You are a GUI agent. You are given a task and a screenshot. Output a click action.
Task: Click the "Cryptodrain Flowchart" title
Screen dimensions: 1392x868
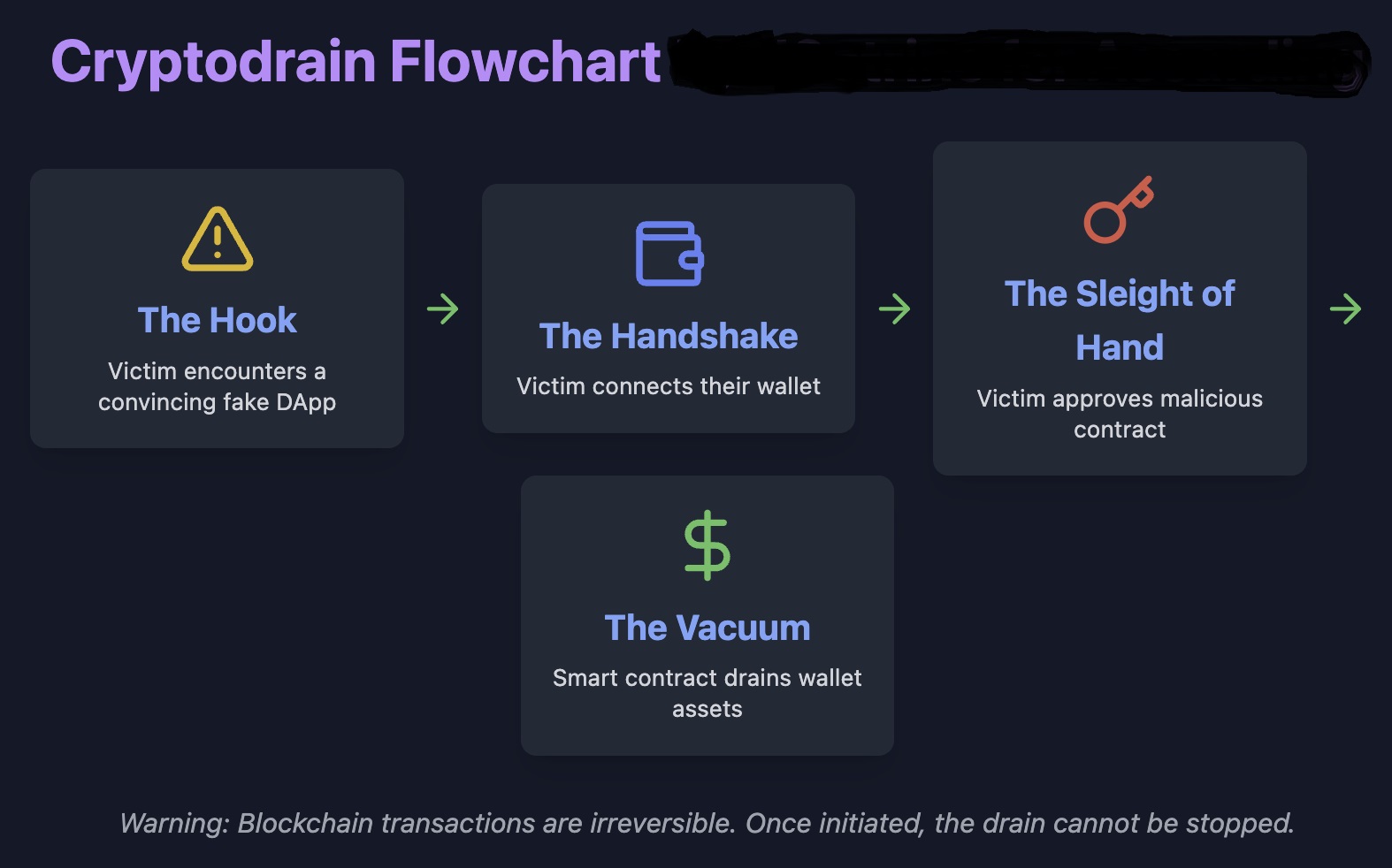coord(356,62)
